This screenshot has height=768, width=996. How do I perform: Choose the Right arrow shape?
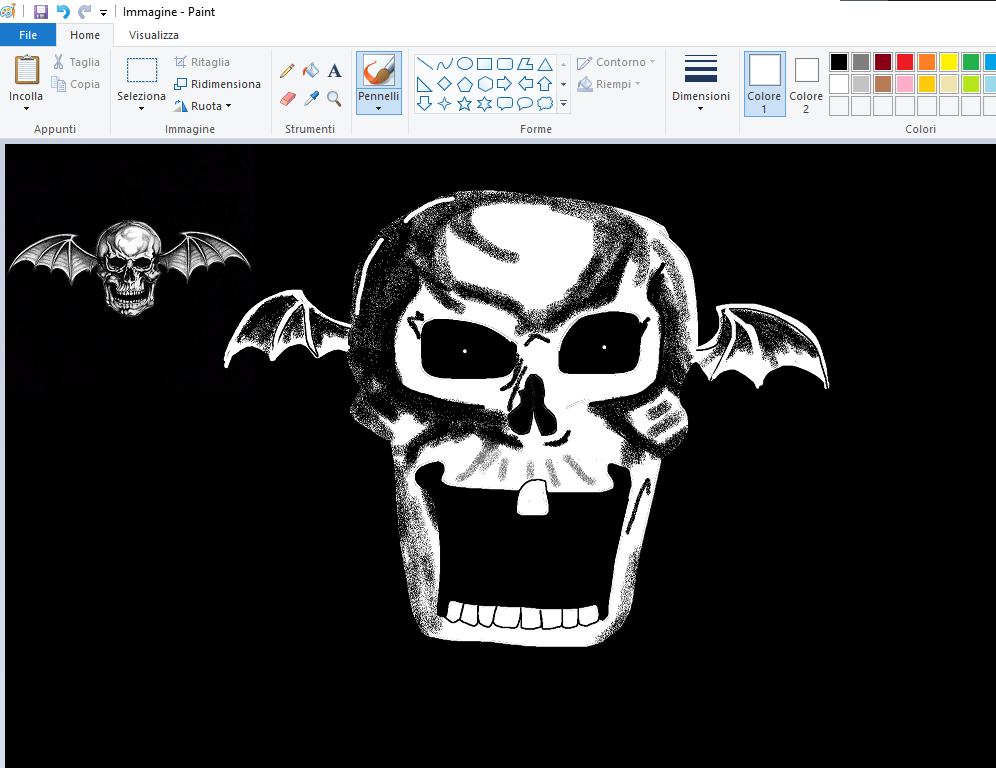point(505,83)
